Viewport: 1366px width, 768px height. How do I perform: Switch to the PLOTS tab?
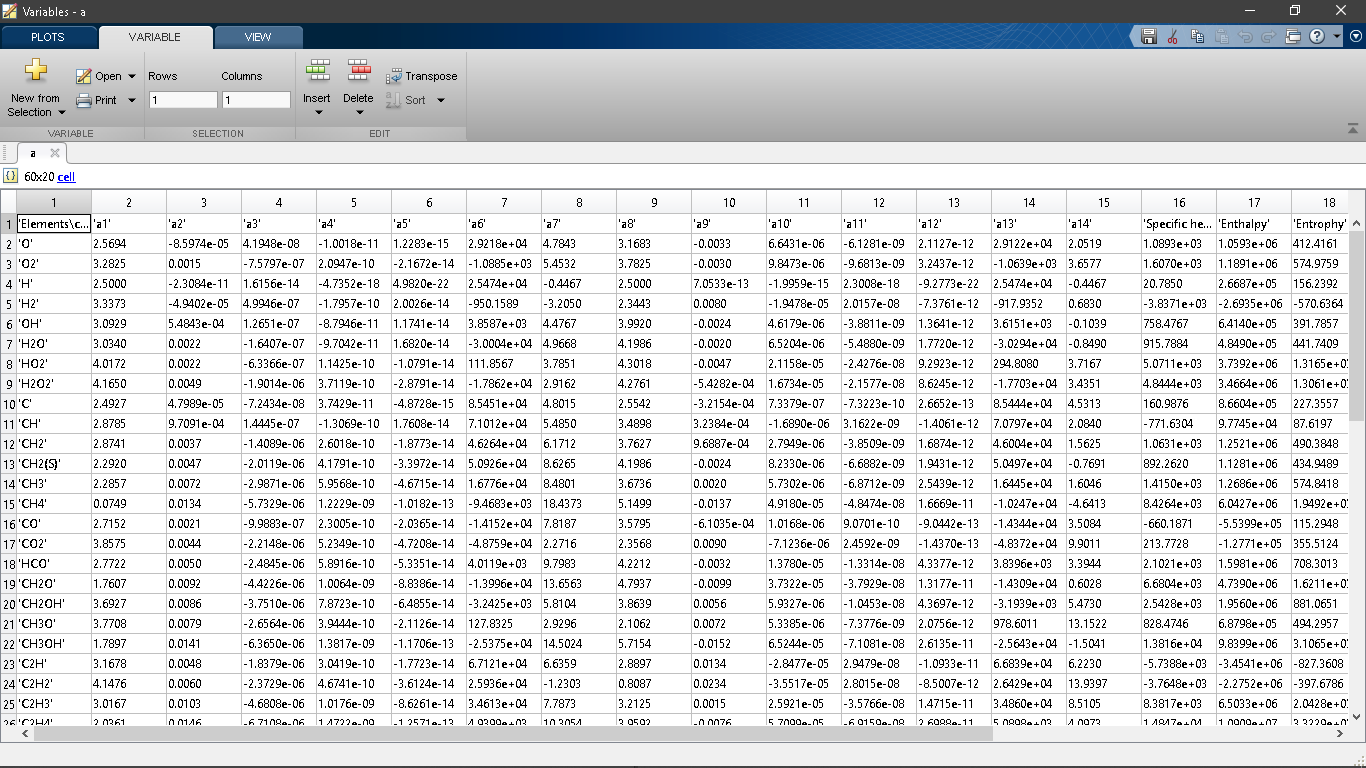pyautogui.click(x=48, y=37)
